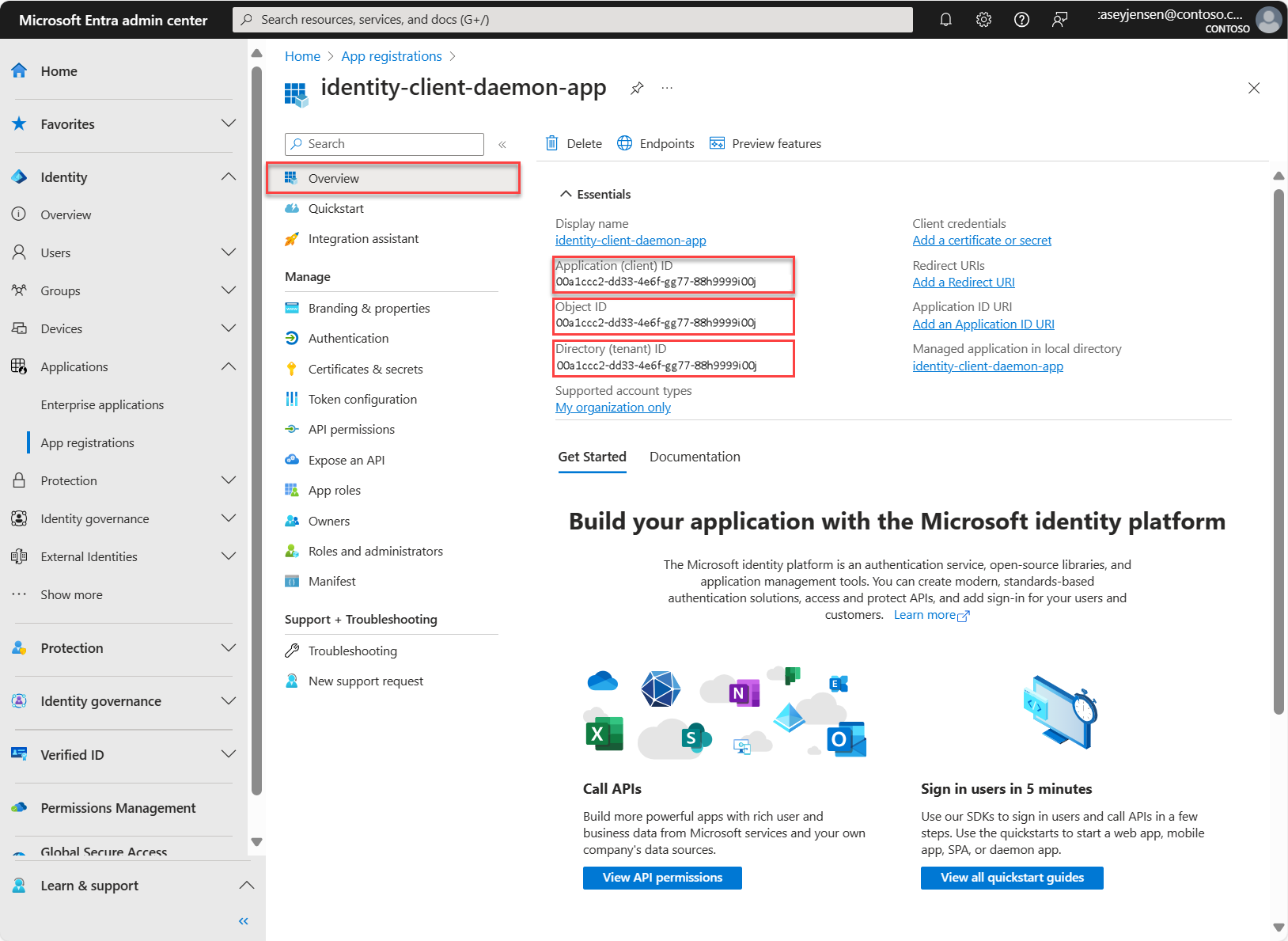Click the Preview features icon

717,143
